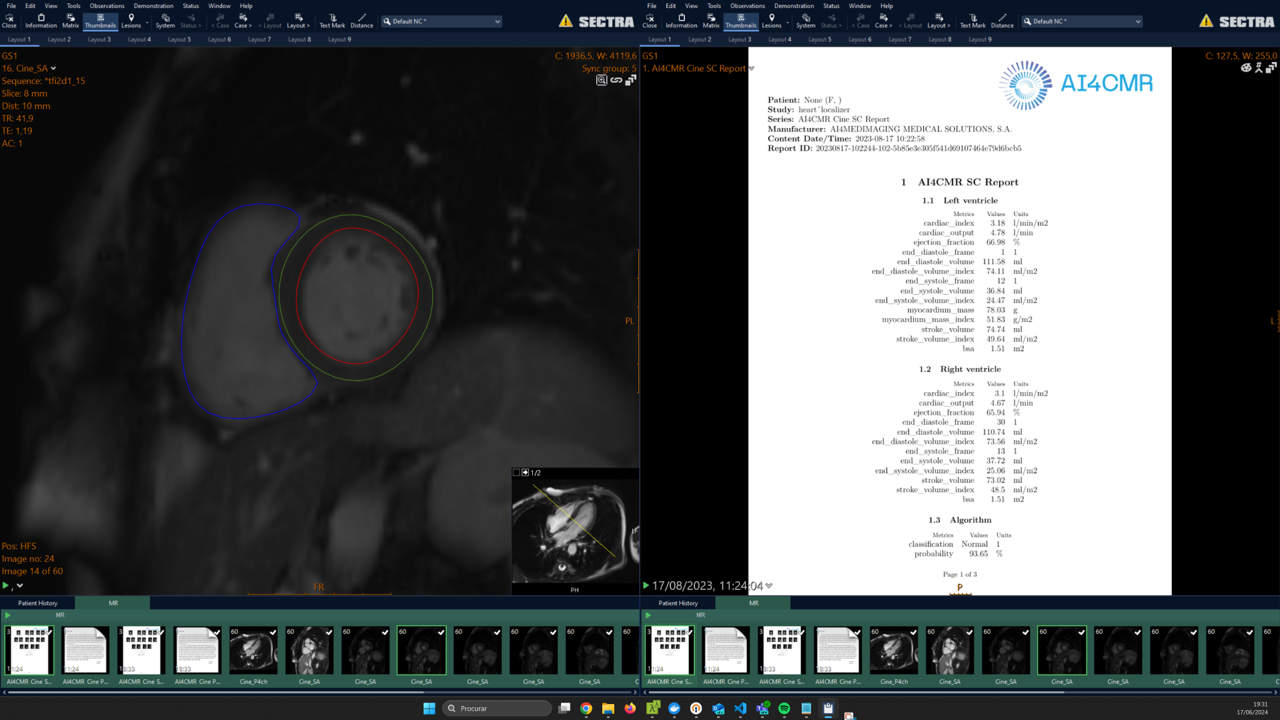Click the Information icon in left toolbar
This screenshot has height=720, width=1280.
[x=40, y=20]
